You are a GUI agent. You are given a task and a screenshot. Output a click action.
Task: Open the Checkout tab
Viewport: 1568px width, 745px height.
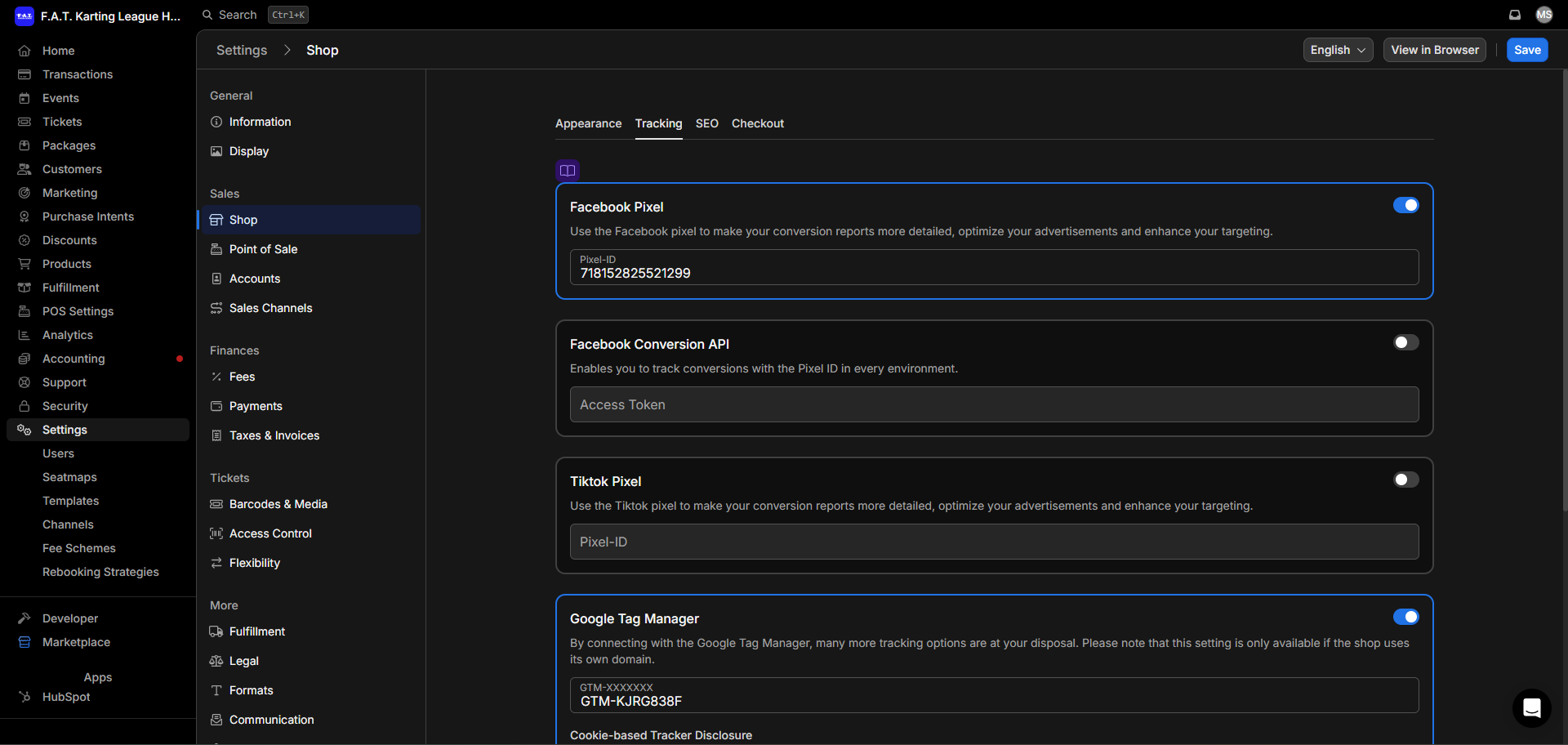click(x=758, y=123)
